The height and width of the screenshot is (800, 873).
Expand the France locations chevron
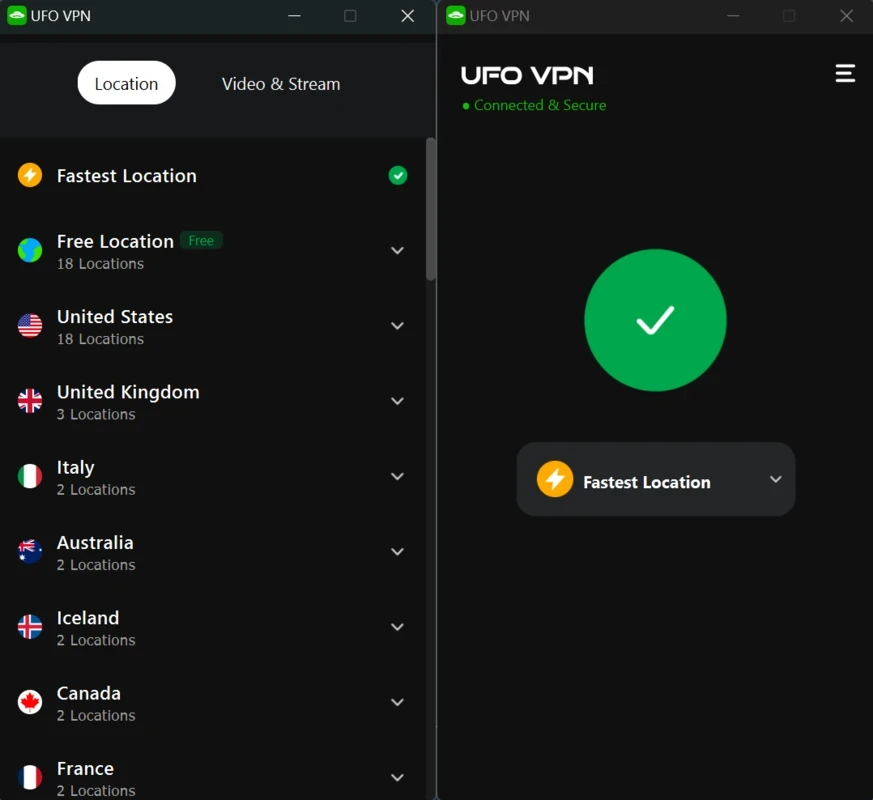[x=397, y=777]
